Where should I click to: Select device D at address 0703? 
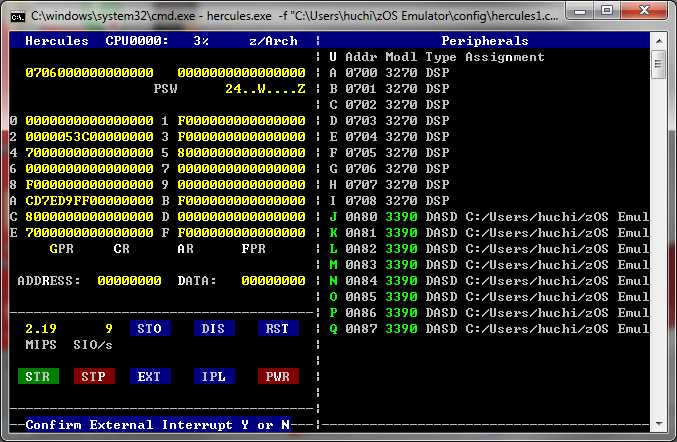coord(389,120)
